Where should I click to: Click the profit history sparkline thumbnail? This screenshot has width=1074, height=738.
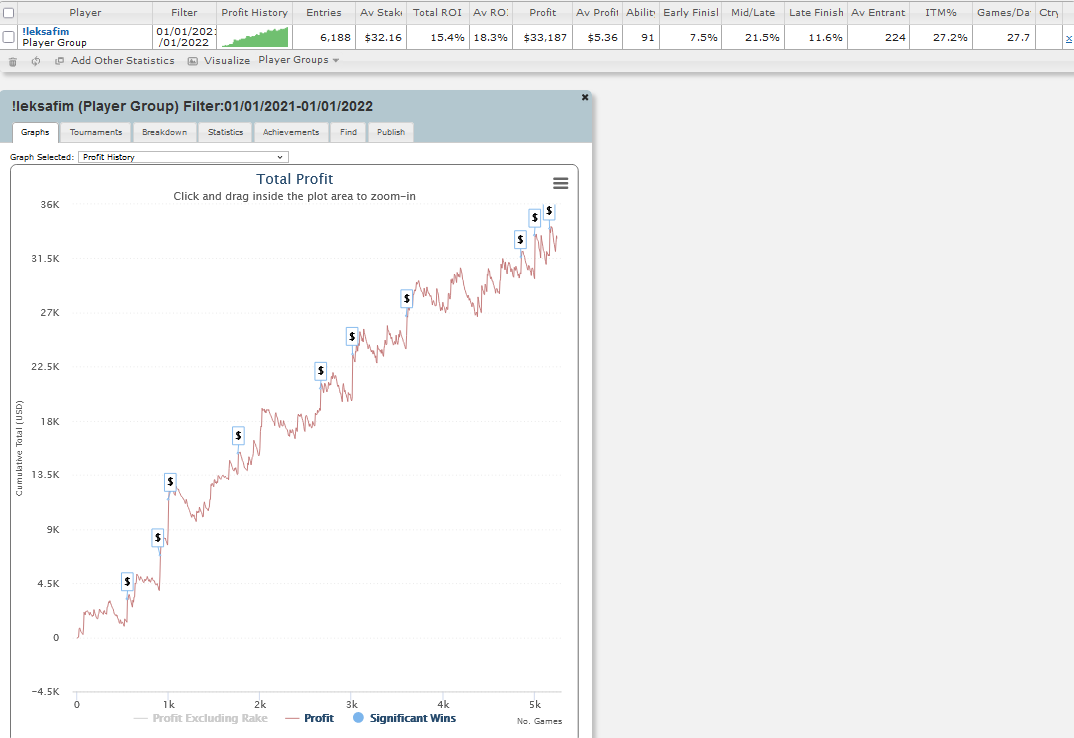pos(255,37)
